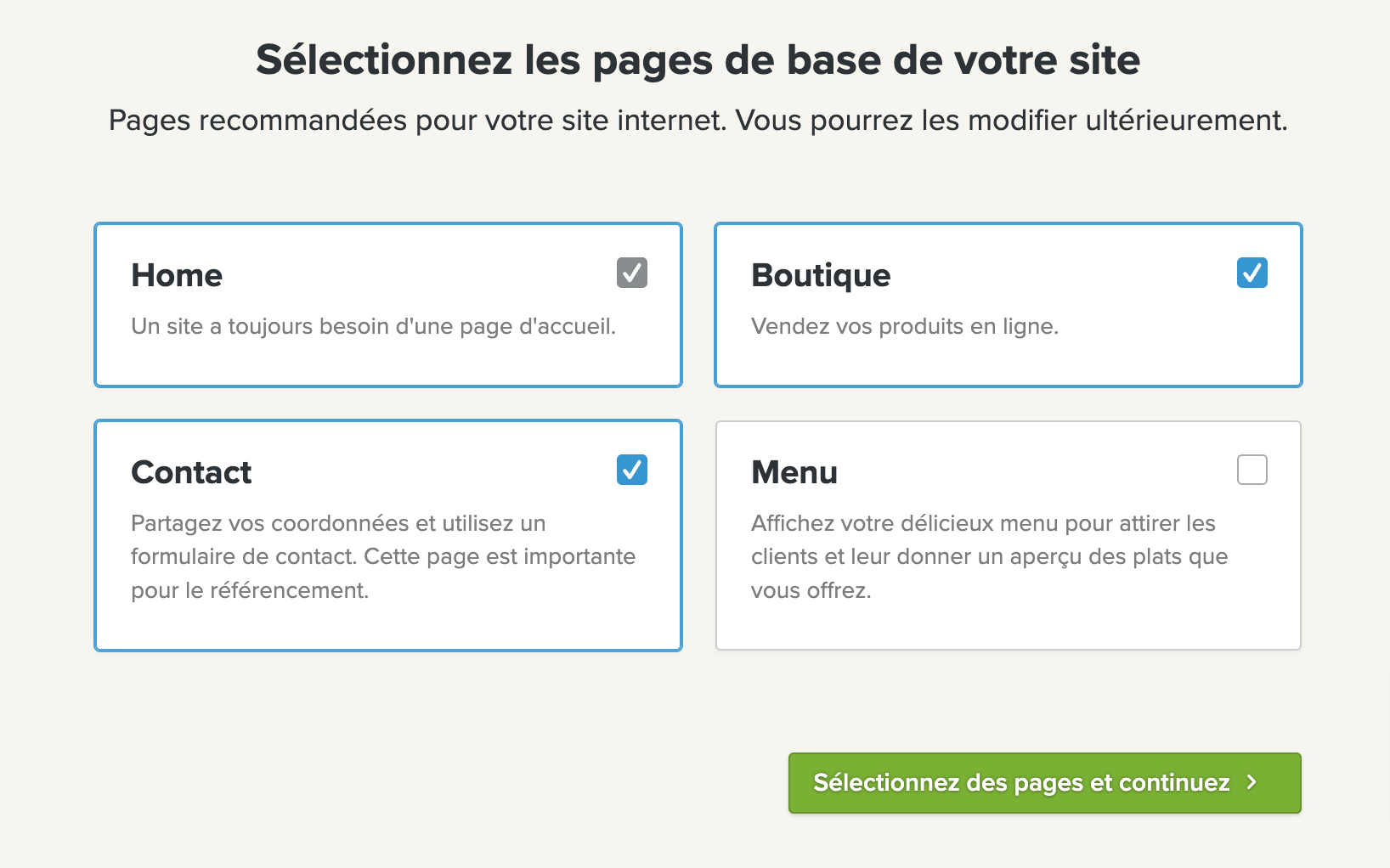1390x868 pixels.
Task: Select the Contact page card
Action: (x=387, y=535)
